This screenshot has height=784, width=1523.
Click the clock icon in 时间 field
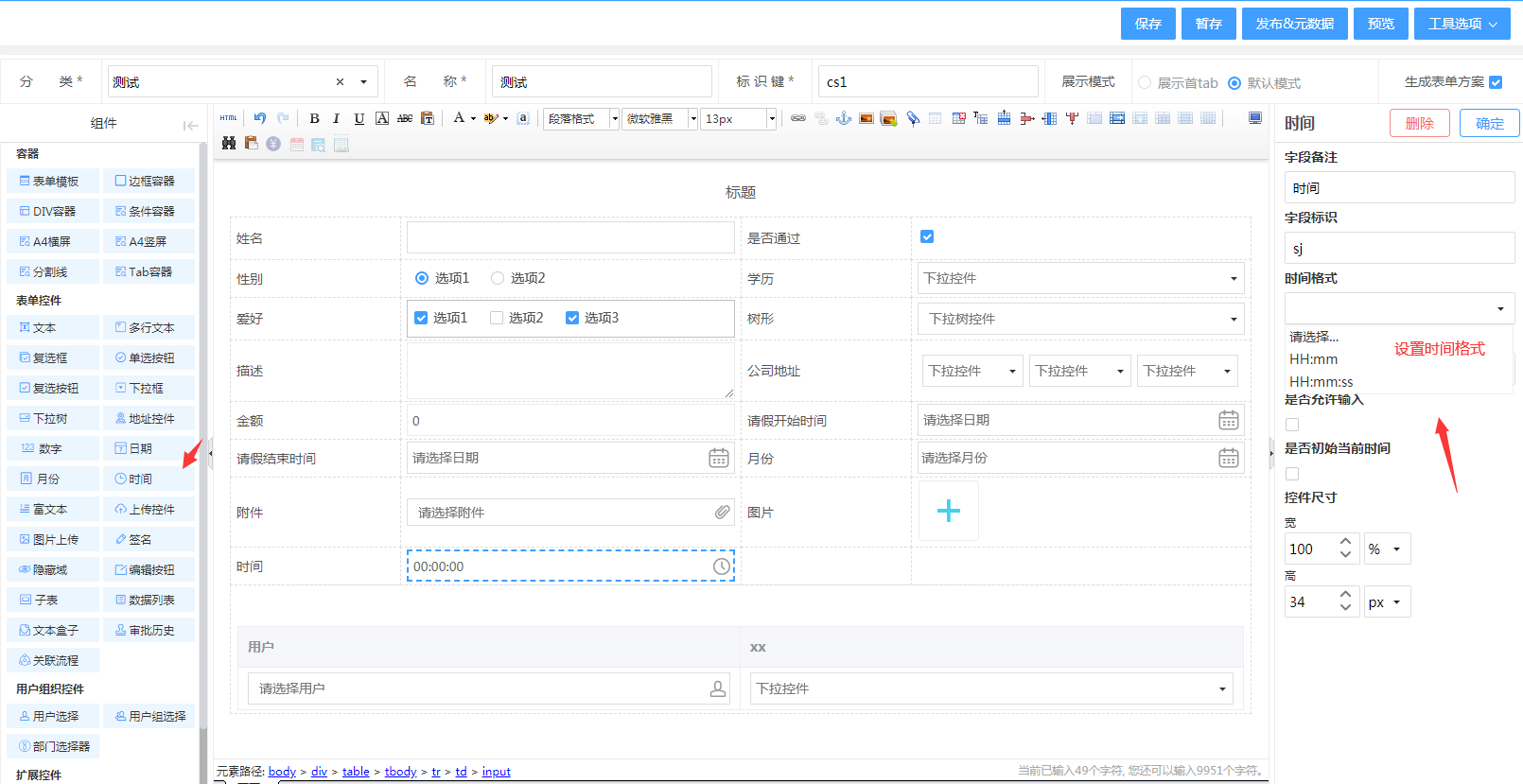pyautogui.click(x=722, y=566)
